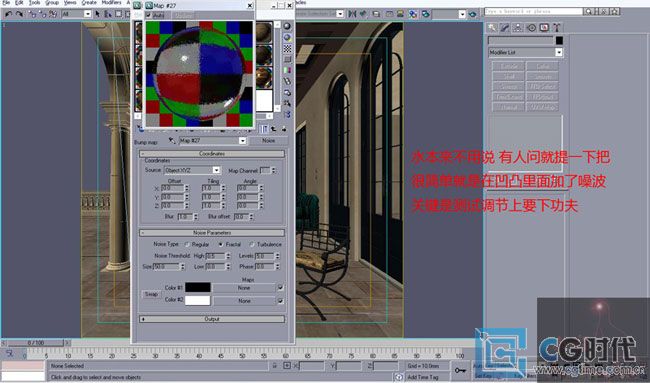Toggle Color #2 map enable checkbox

(x=281, y=301)
